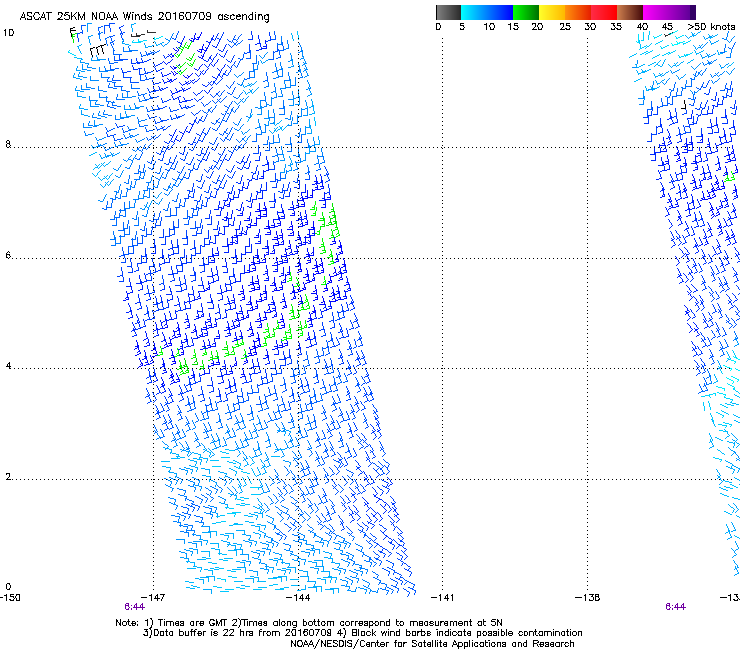Click the longitude label -150
Screen dimensions: 740x650
tap(10, 598)
